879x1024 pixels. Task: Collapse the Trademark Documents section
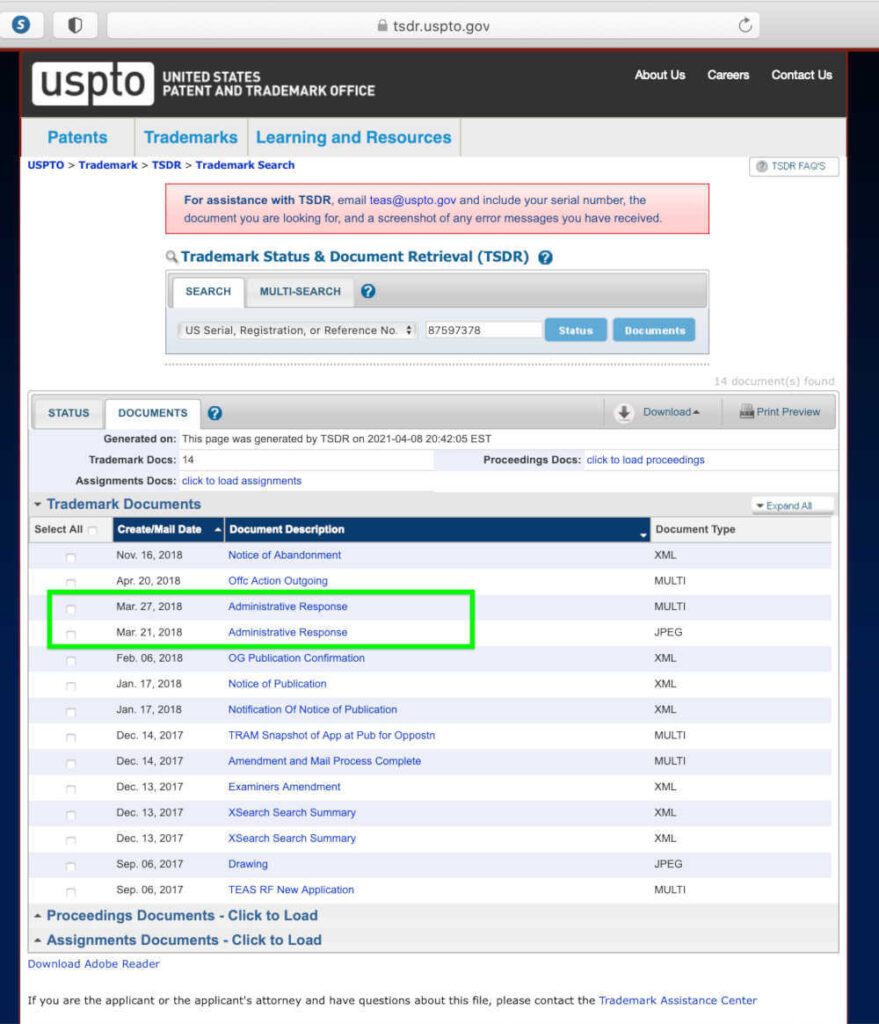38,504
